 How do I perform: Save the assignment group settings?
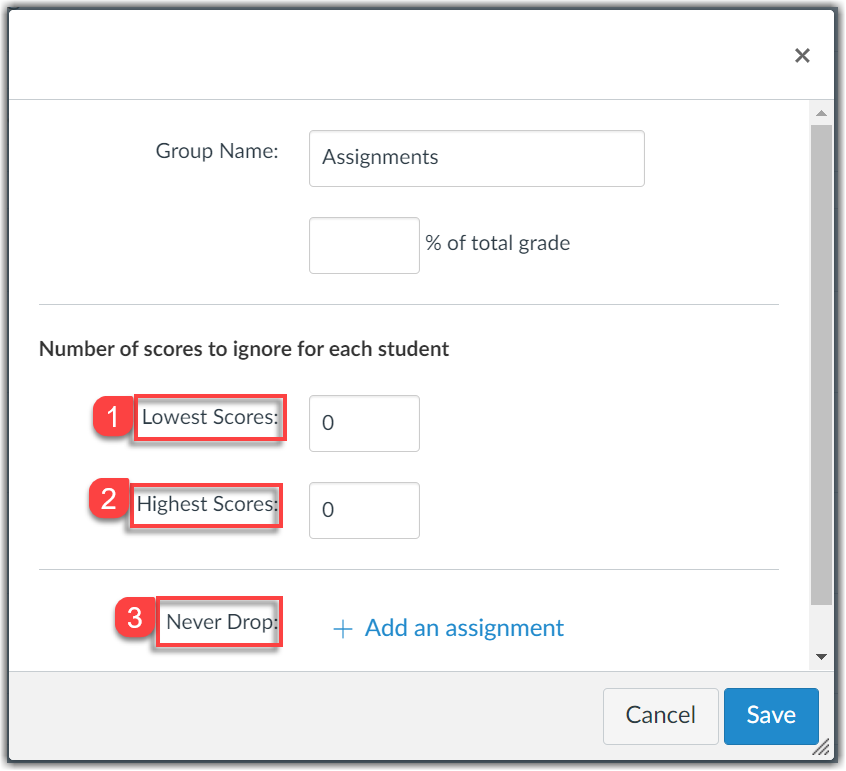point(771,715)
